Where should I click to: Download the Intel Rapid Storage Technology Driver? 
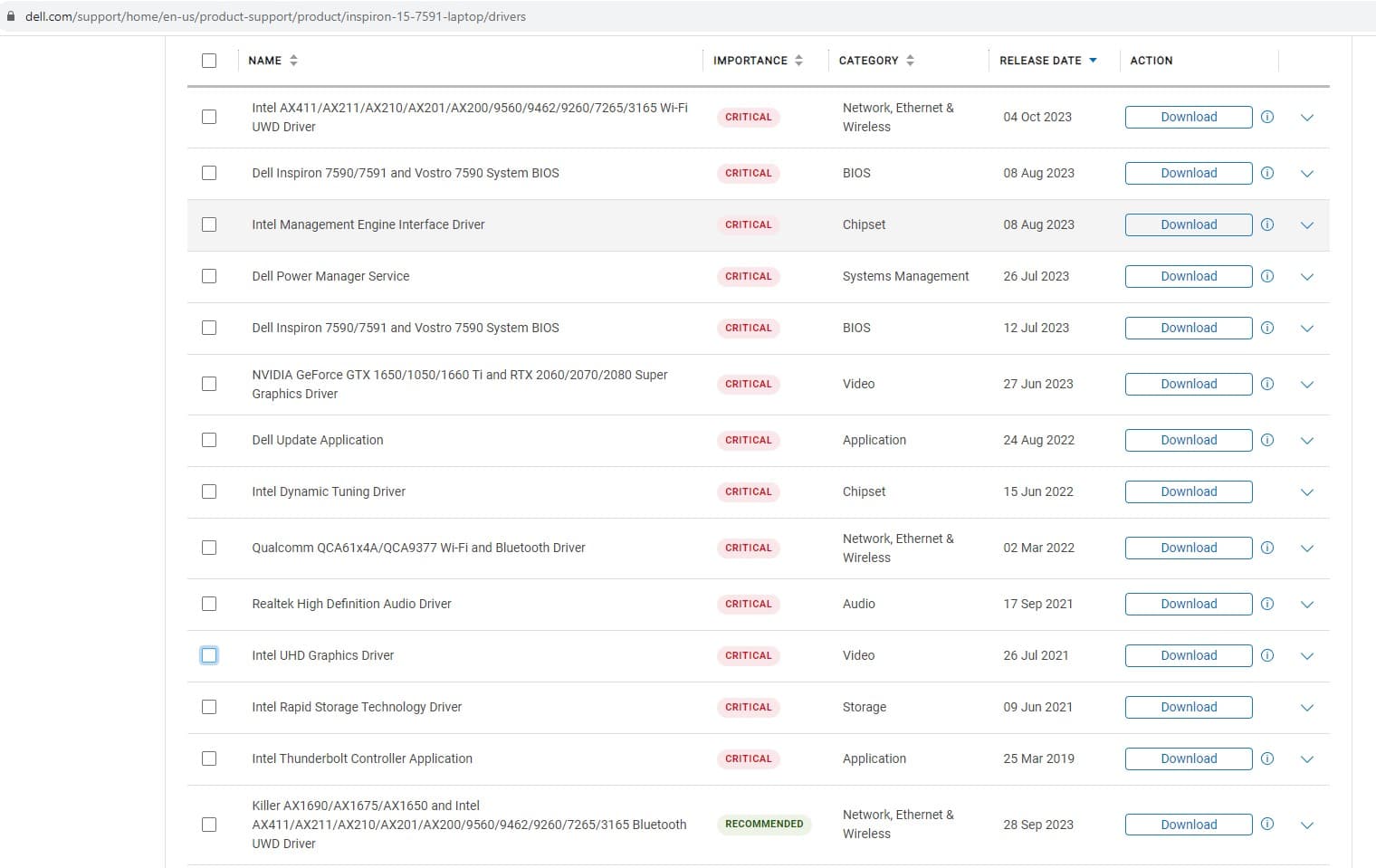tap(1188, 707)
